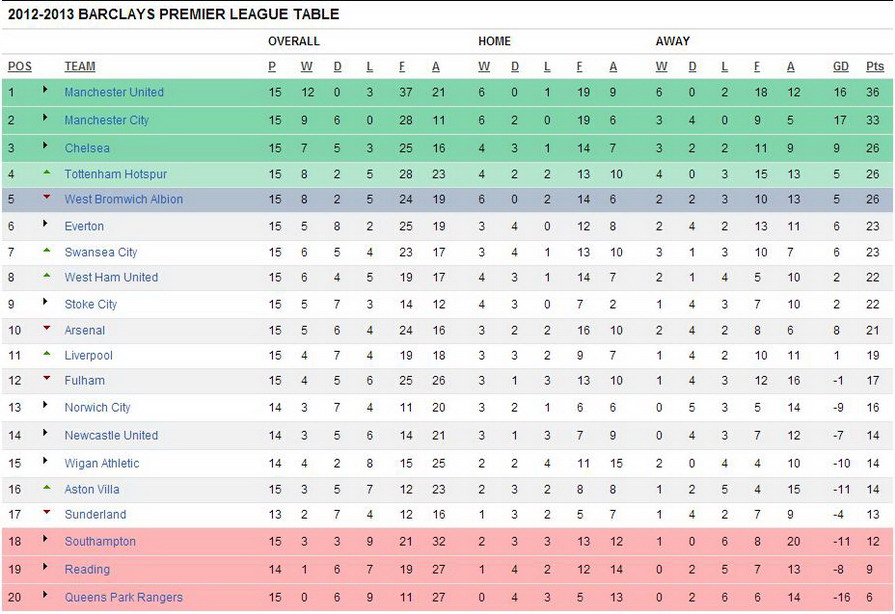Expand the Everton row black arrow
Screen dimensions: 895x614
click(45, 224)
